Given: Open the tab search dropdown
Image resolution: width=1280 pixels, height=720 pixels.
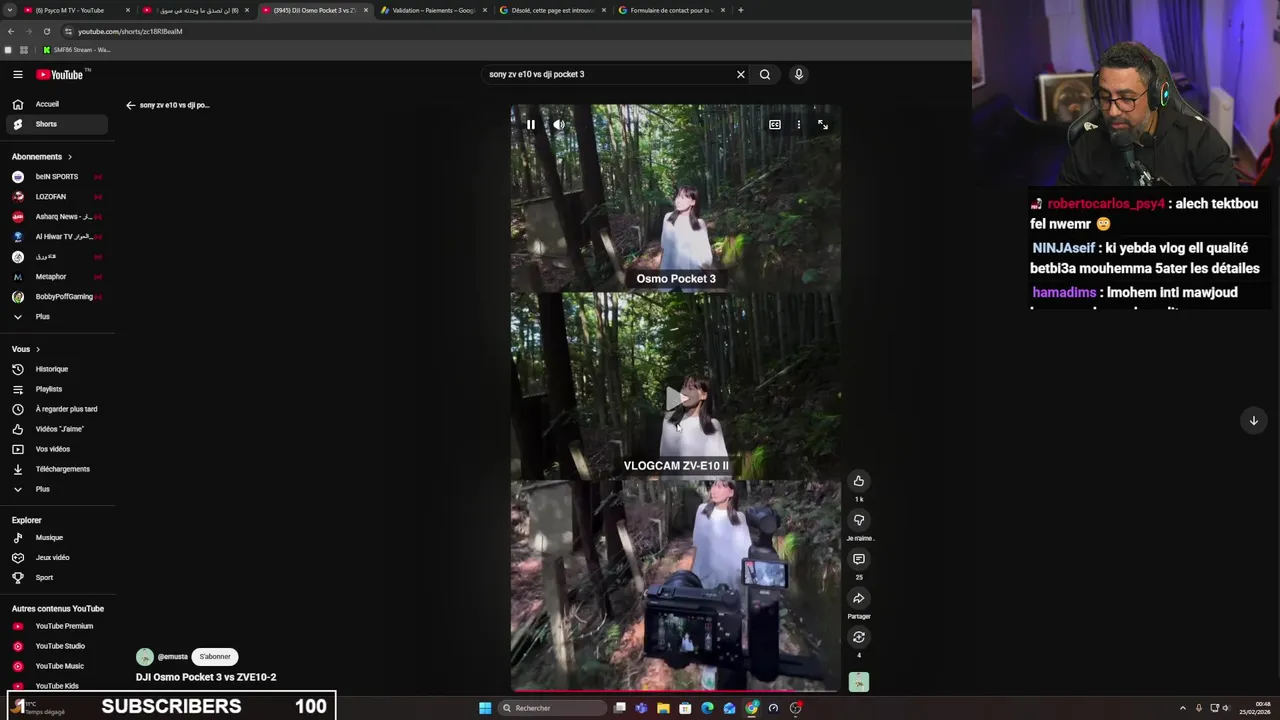Looking at the screenshot, I should (9, 10).
